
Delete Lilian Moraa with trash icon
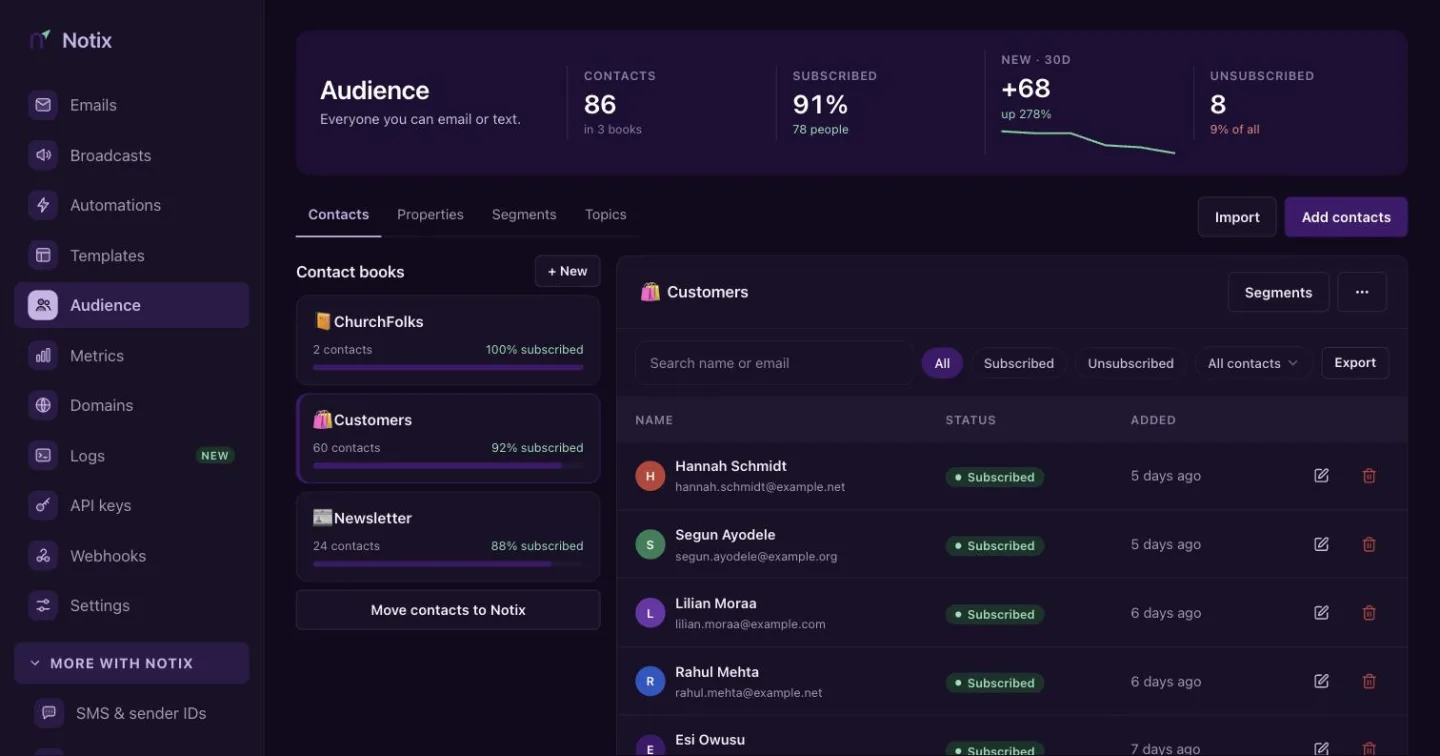click(1369, 613)
